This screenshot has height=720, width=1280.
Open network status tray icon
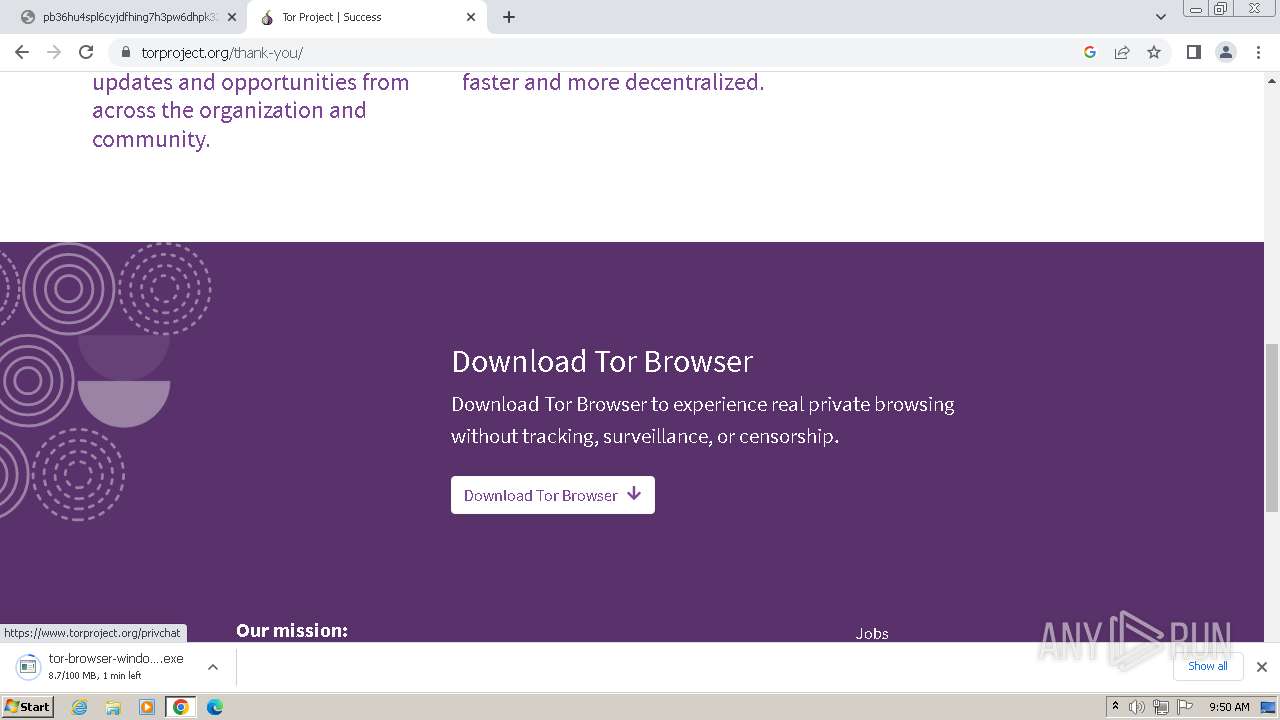click(x=1161, y=707)
